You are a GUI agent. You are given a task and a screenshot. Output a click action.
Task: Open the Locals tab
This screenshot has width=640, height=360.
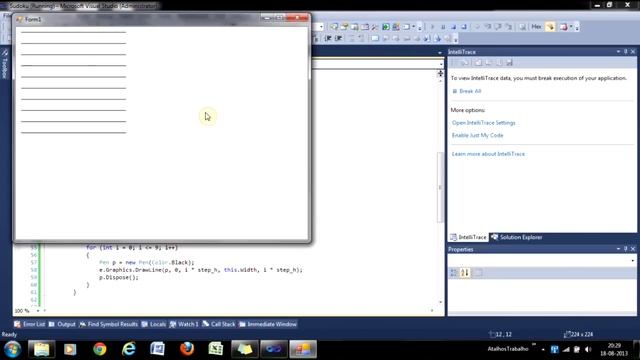[x=153, y=324]
